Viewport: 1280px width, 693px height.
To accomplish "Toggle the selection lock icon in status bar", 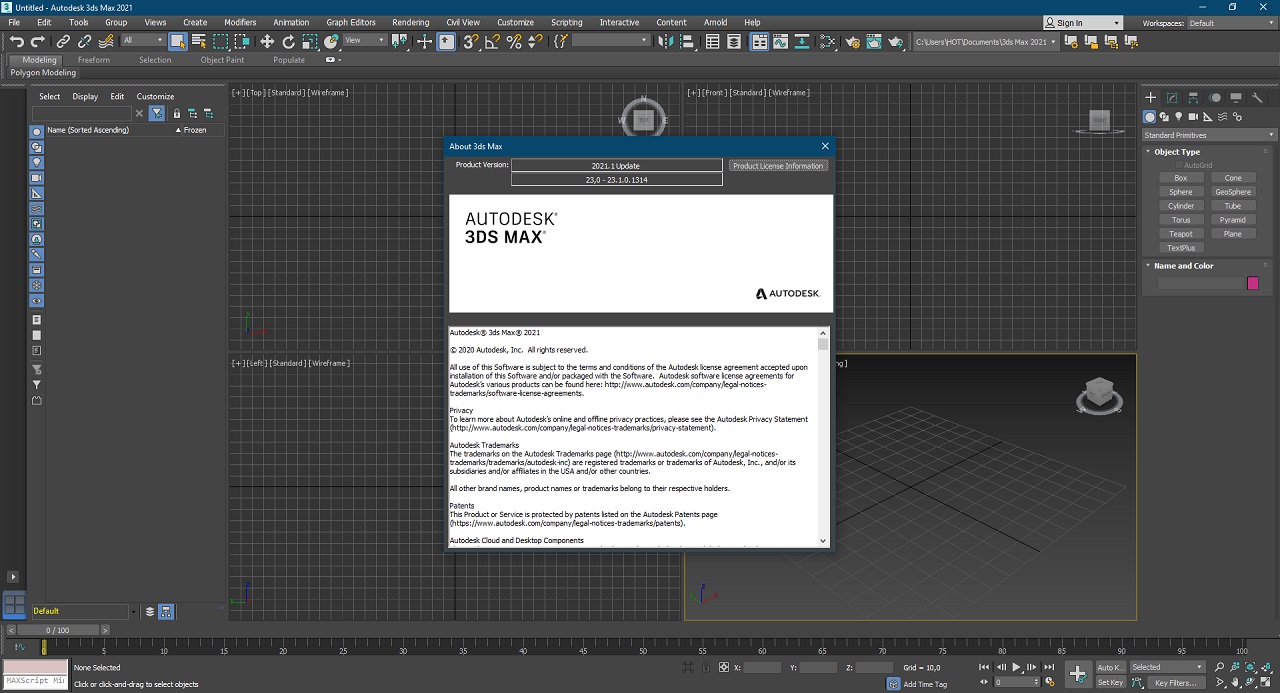I will (x=706, y=667).
